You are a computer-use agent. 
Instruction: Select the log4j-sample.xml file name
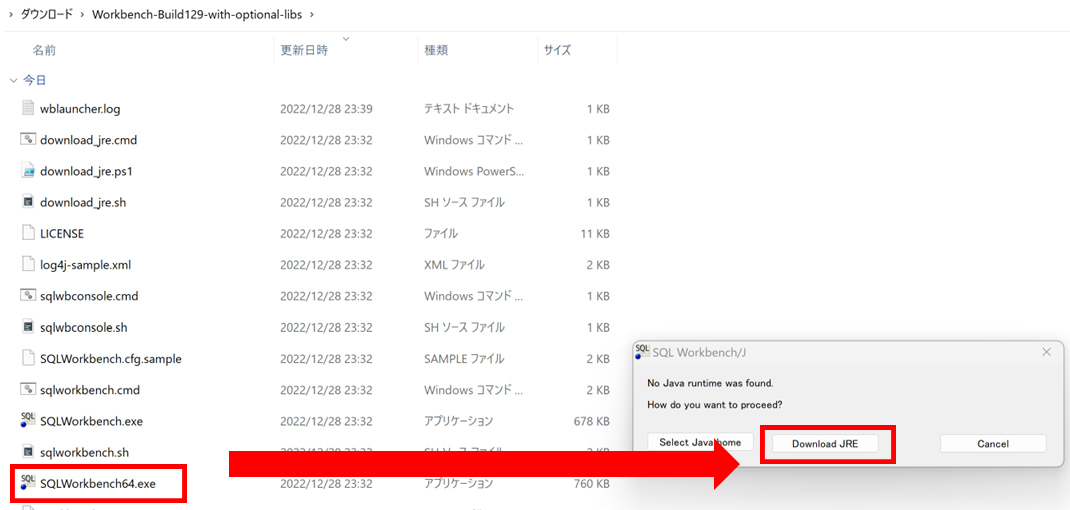coord(84,264)
